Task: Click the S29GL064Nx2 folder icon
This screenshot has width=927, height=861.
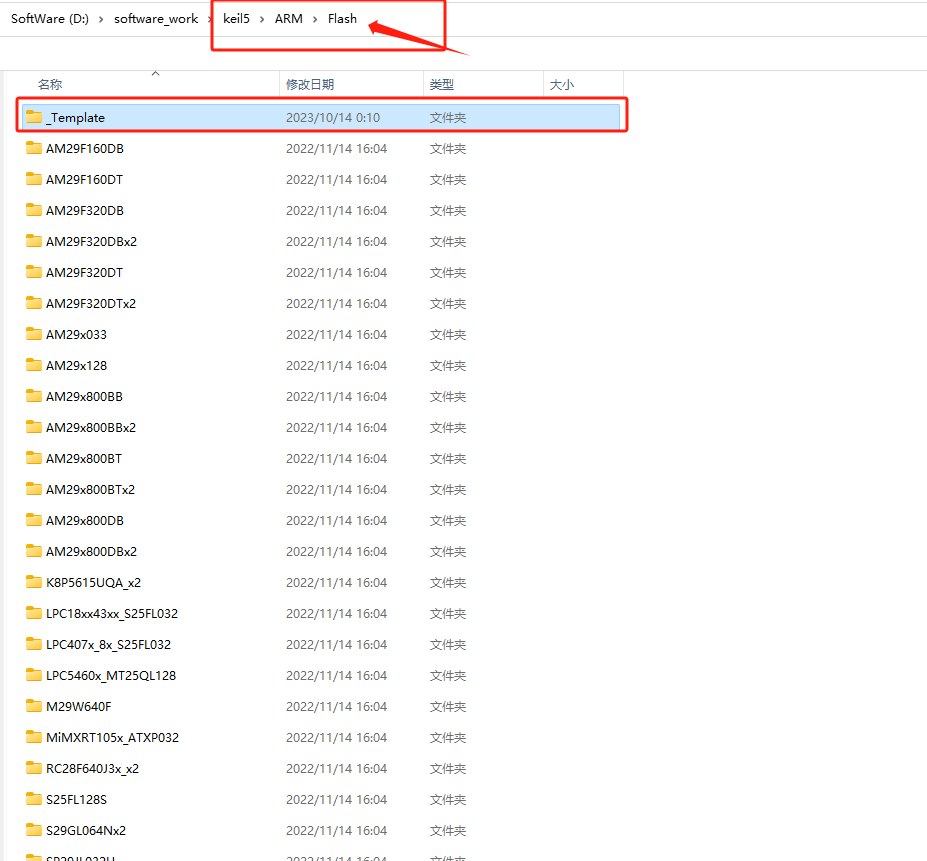Action: 34,830
